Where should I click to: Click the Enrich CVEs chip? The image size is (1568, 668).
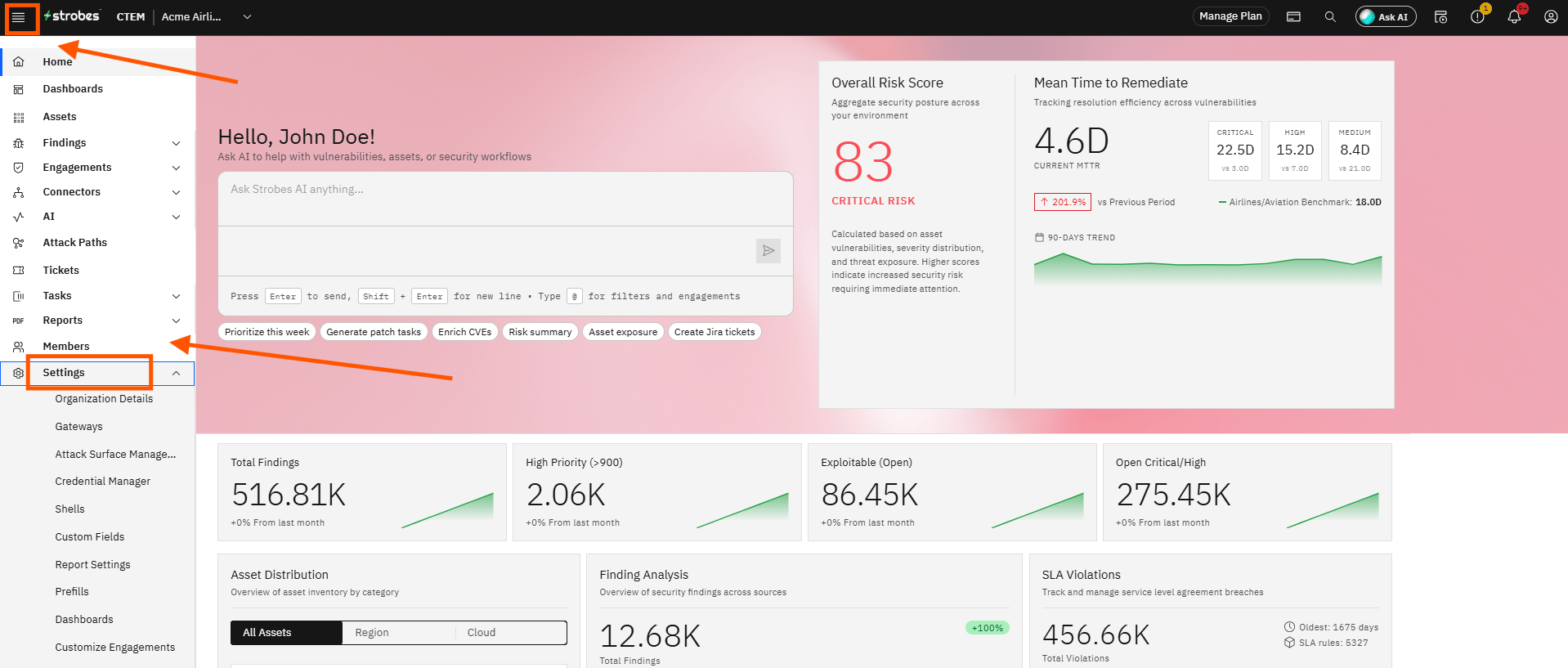(464, 332)
